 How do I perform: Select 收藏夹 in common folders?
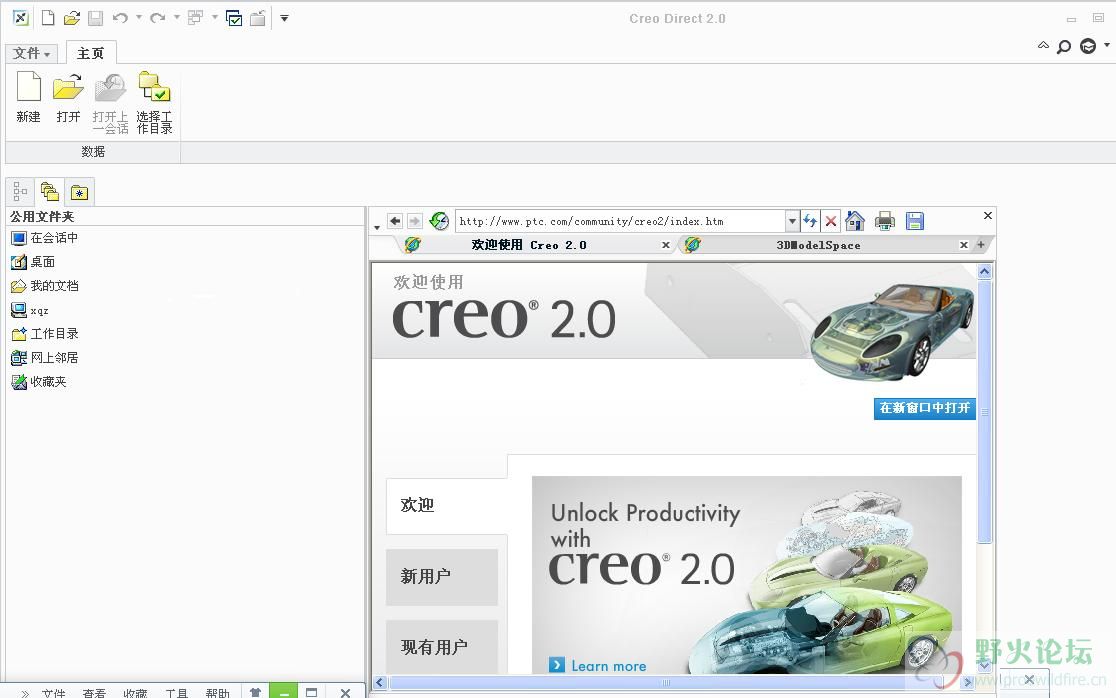click(x=39, y=382)
